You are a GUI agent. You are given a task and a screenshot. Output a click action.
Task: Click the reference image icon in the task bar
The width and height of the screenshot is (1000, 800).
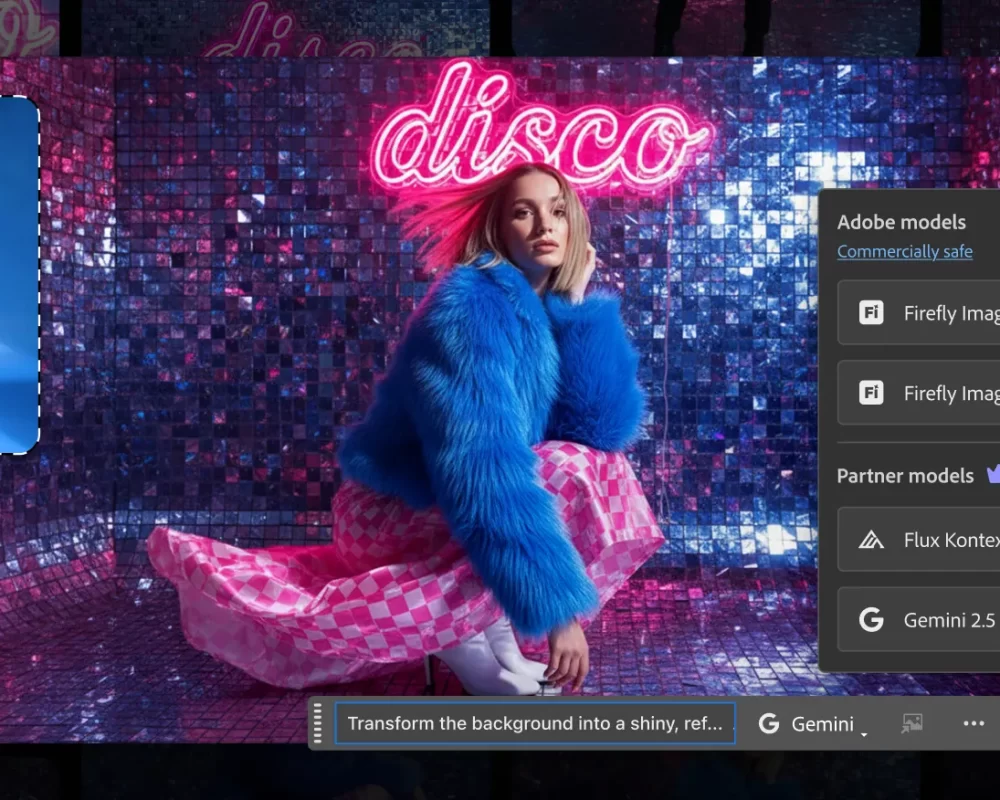pyautogui.click(x=911, y=724)
